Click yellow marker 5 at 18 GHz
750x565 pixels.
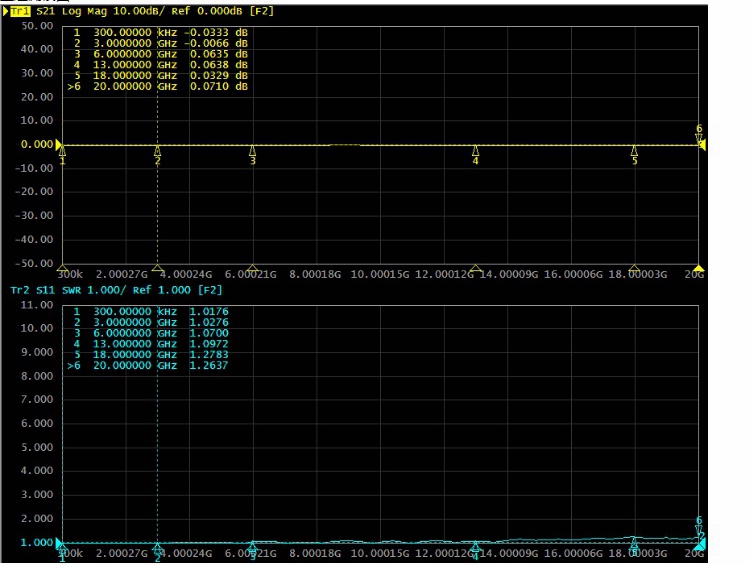tap(634, 155)
